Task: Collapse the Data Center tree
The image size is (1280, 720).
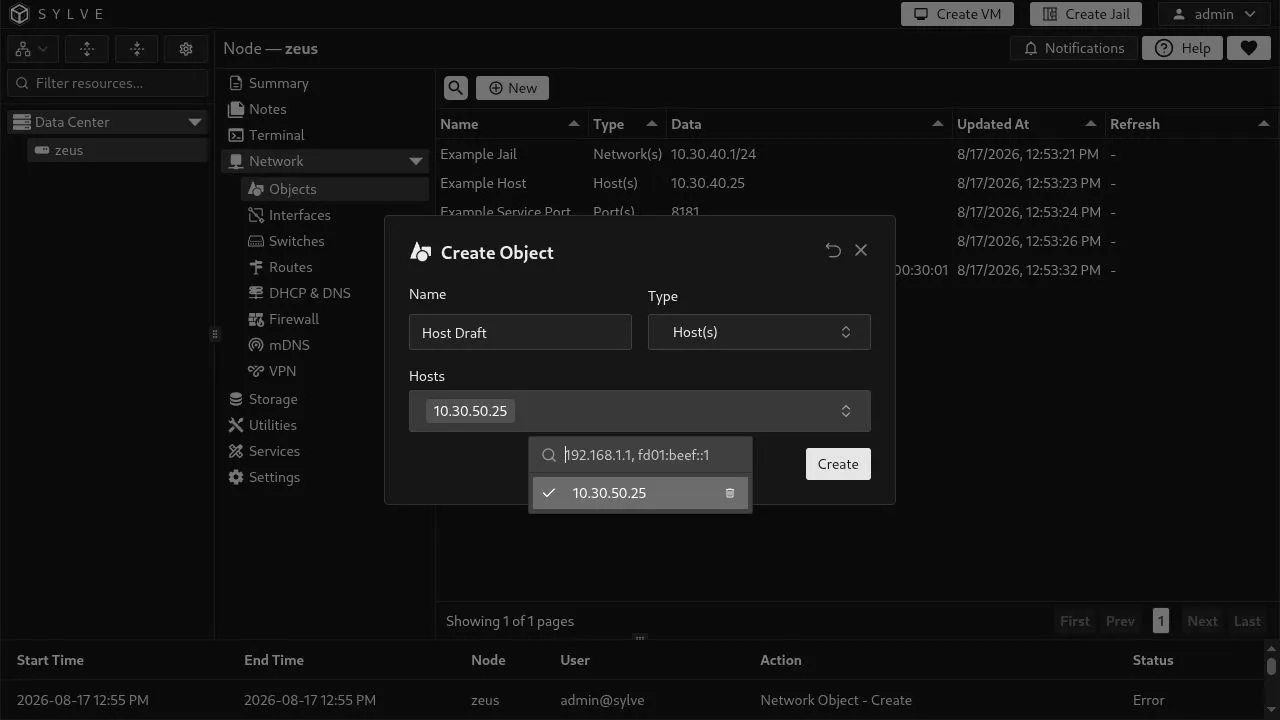Action: (195, 122)
